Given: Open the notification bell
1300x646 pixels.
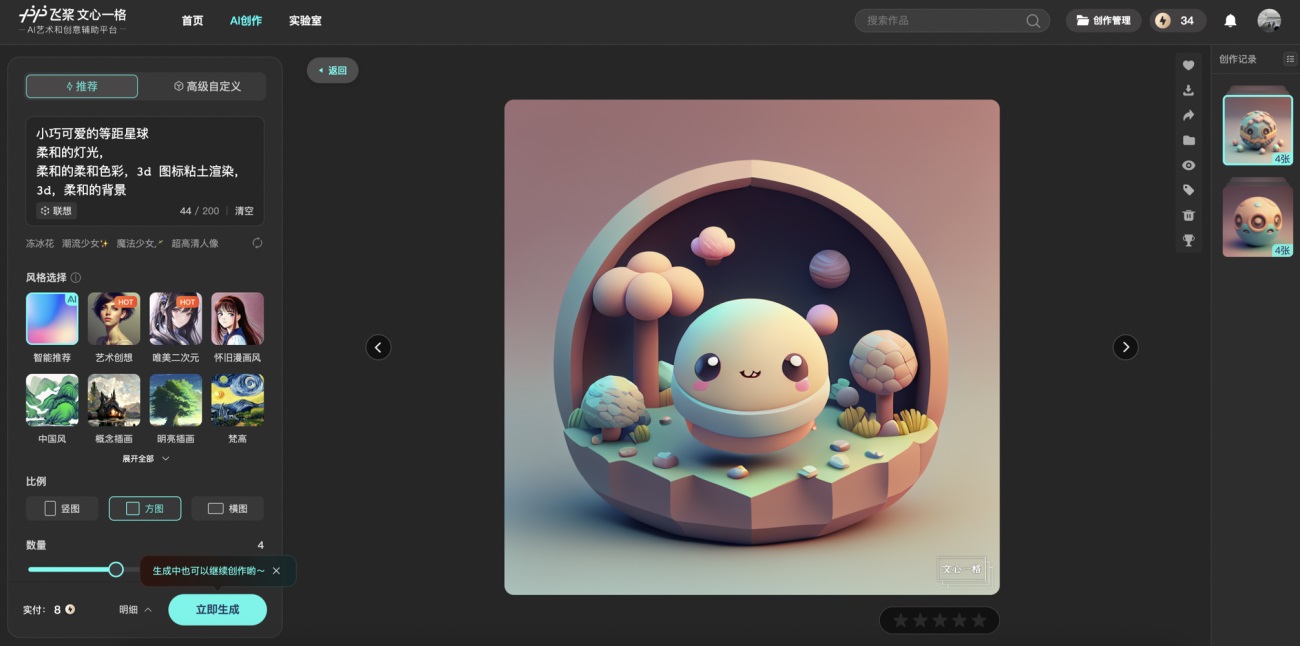Looking at the screenshot, I should [1230, 21].
